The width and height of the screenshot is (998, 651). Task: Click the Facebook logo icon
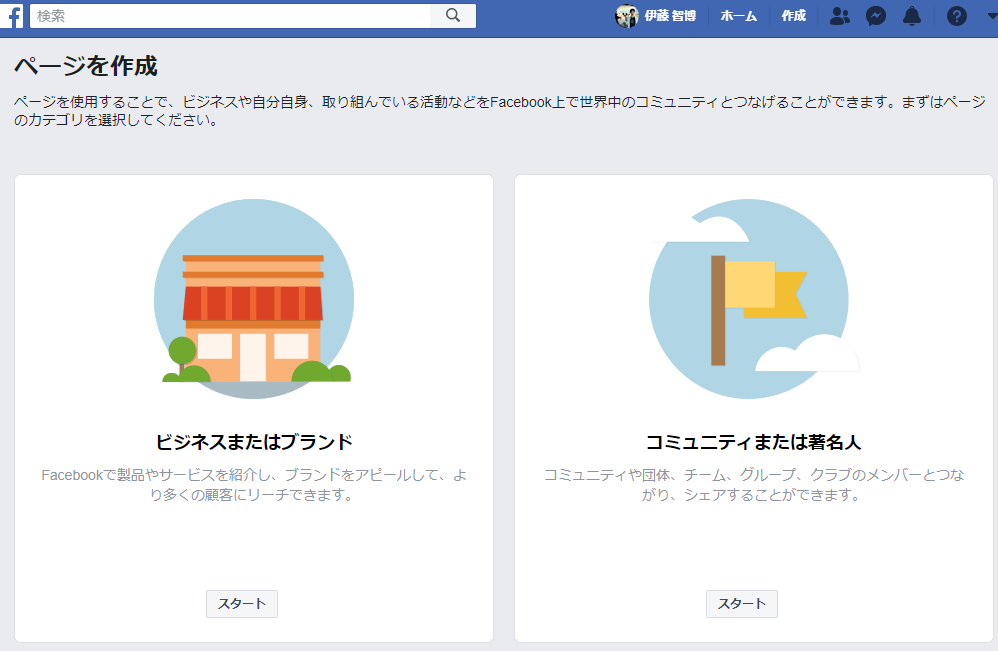tap(11, 16)
